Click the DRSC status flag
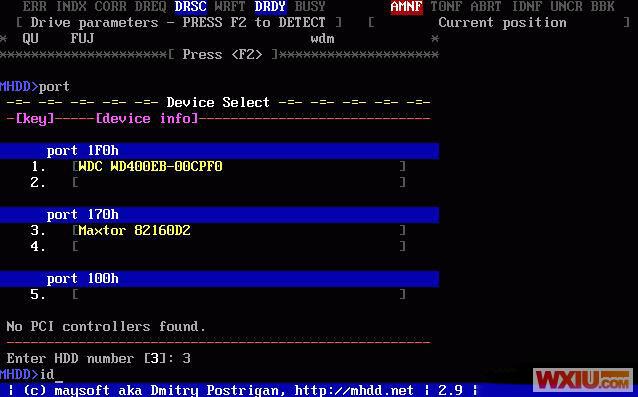The height and width of the screenshot is (397, 638). pos(191,7)
